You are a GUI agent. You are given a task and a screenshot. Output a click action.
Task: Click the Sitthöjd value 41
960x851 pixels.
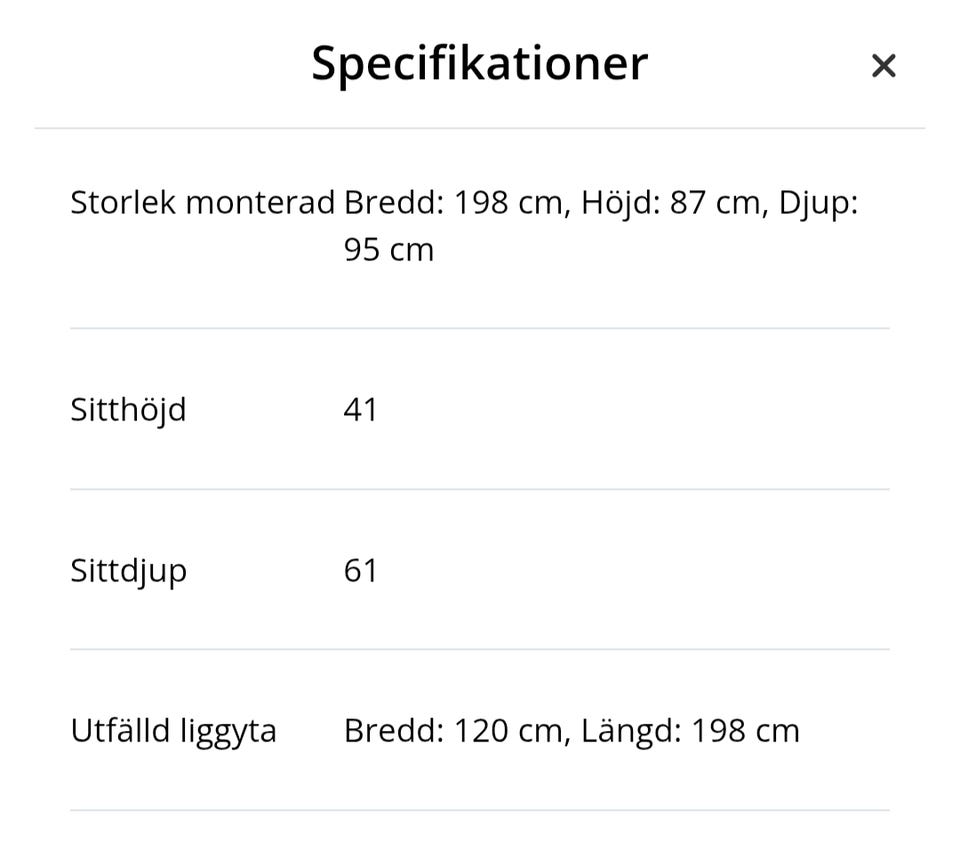(361, 410)
